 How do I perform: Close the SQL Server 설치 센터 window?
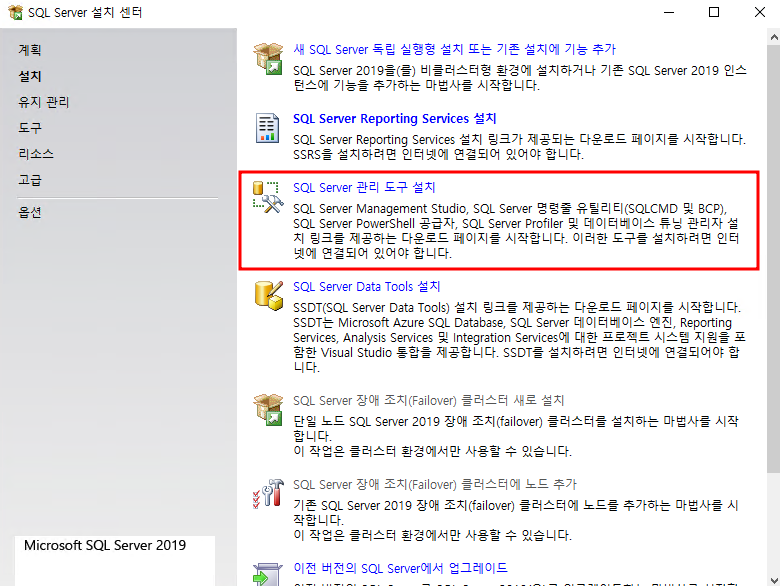(x=760, y=12)
